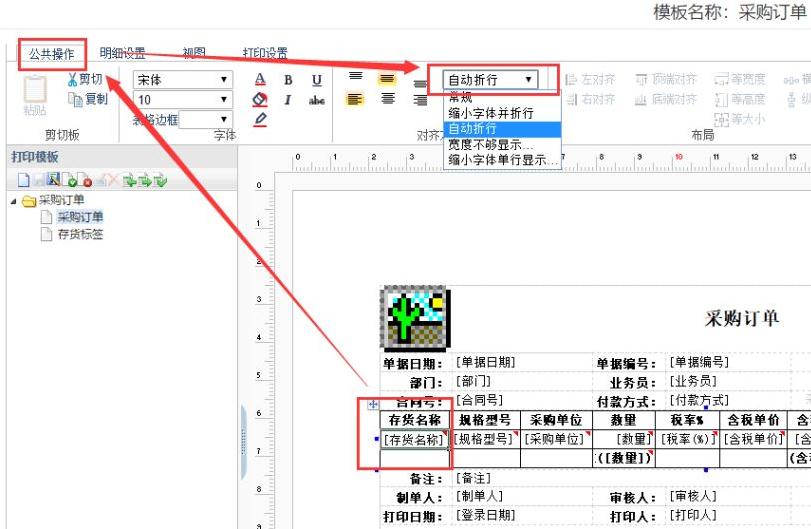Open the 打印设置 tab

point(265,53)
